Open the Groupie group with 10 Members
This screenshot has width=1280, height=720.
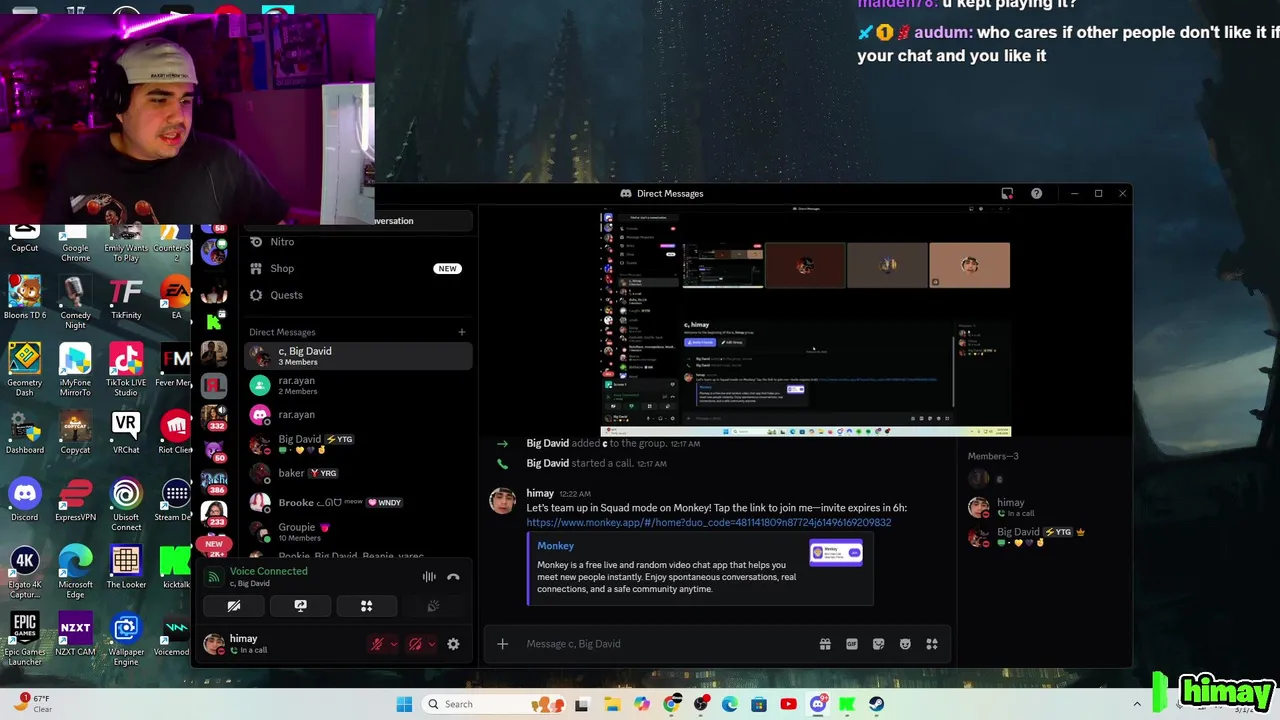coord(358,532)
